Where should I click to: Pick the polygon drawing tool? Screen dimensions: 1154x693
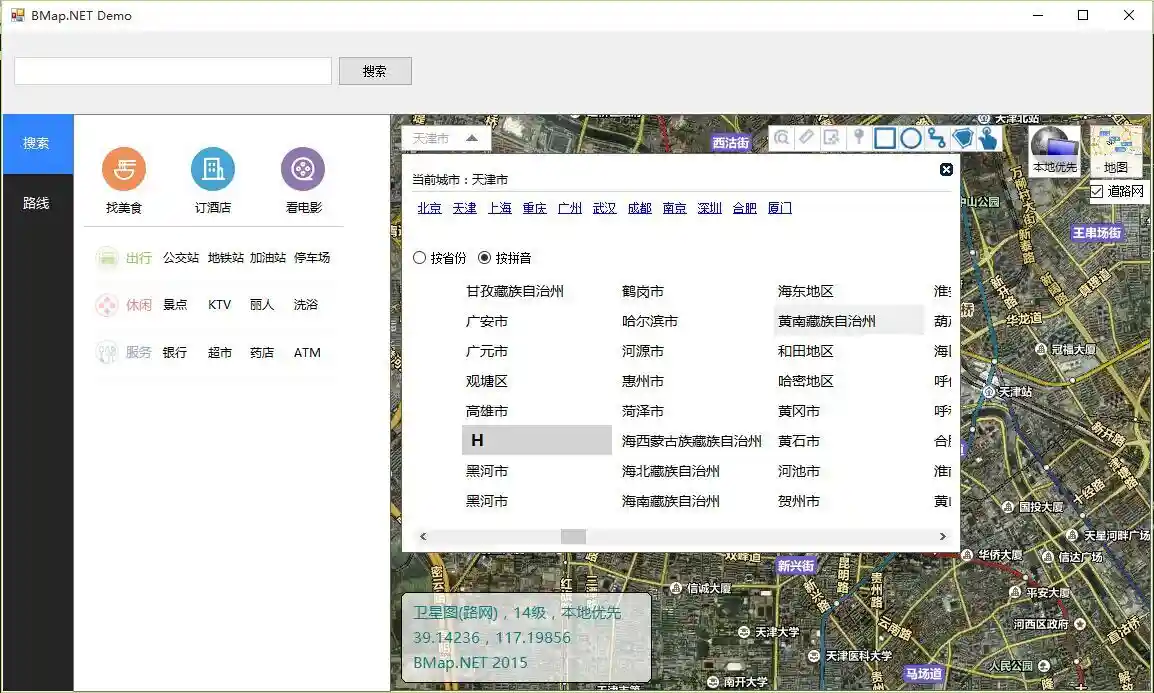(x=963, y=139)
